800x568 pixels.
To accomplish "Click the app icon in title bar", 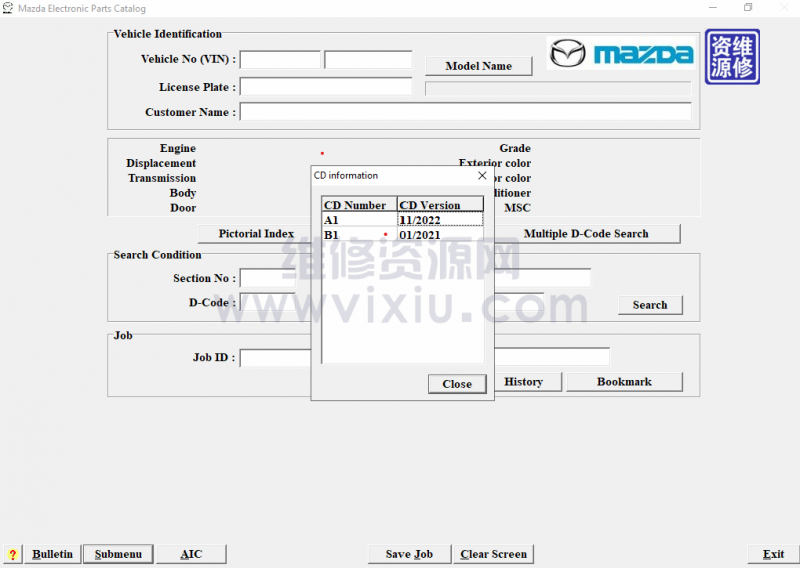I will 8,8.
